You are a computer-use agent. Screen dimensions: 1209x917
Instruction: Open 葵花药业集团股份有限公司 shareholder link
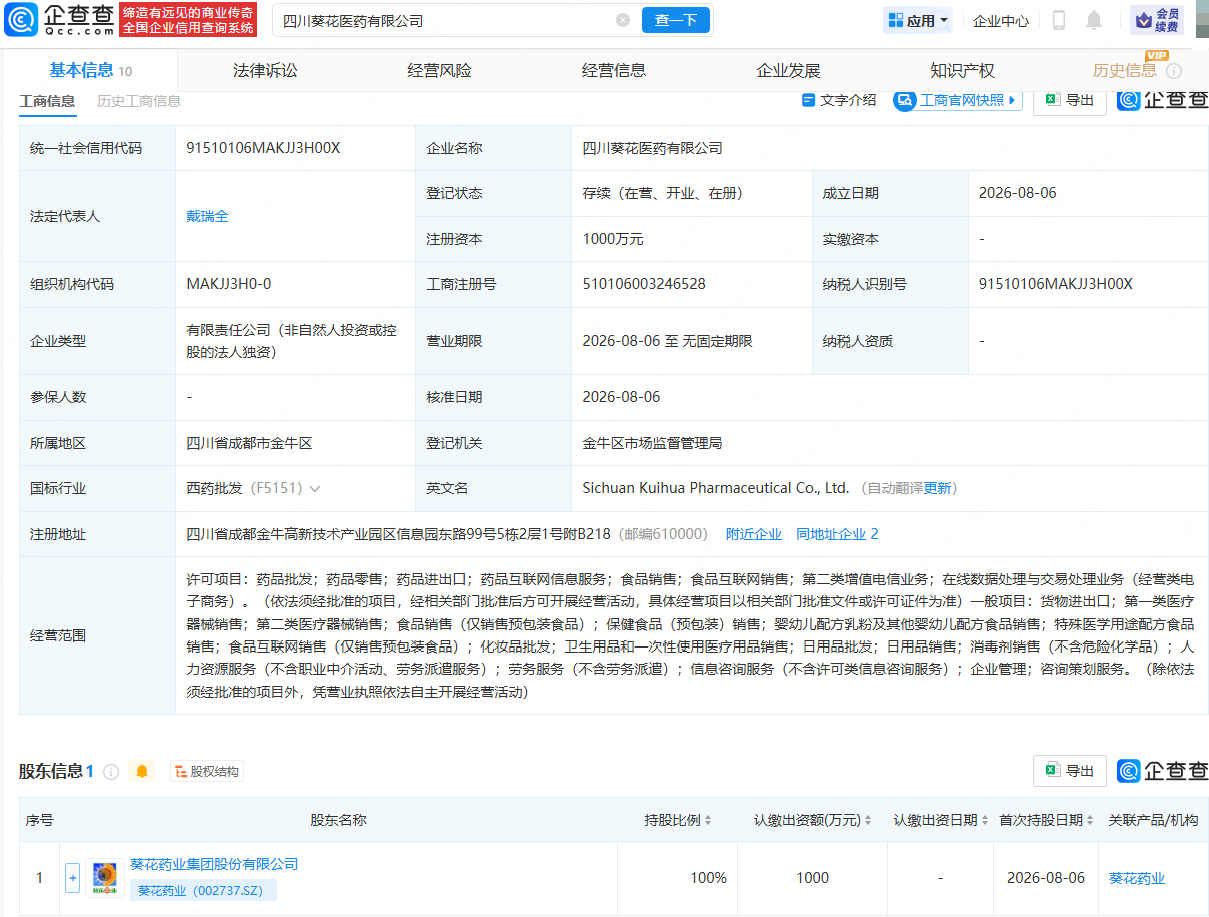[214, 864]
